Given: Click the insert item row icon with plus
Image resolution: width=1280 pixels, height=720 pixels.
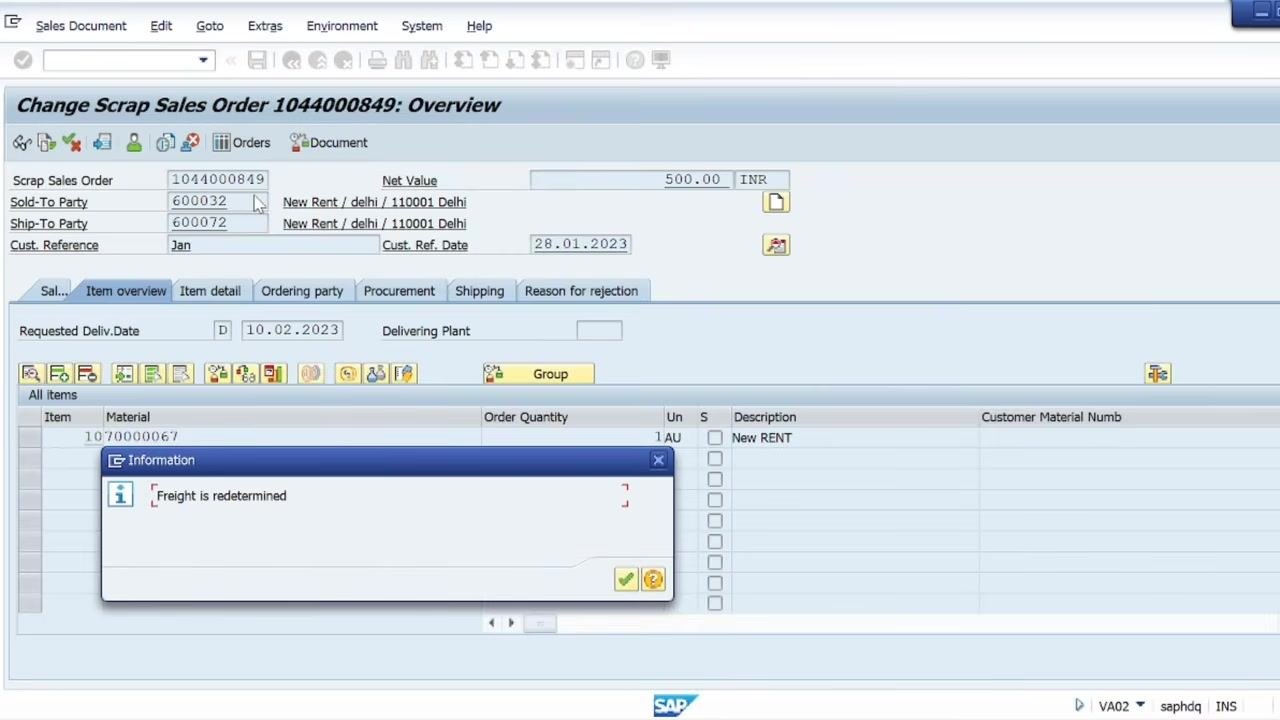Looking at the screenshot, I should tap(59, 374).
